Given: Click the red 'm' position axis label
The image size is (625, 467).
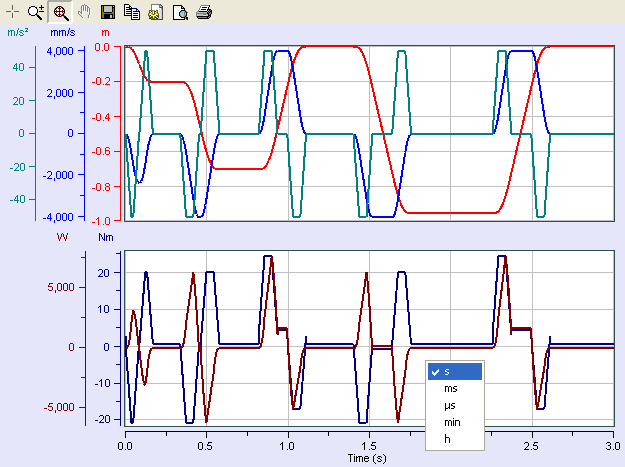Looking at the screenshot, I should tap(105, 33).
